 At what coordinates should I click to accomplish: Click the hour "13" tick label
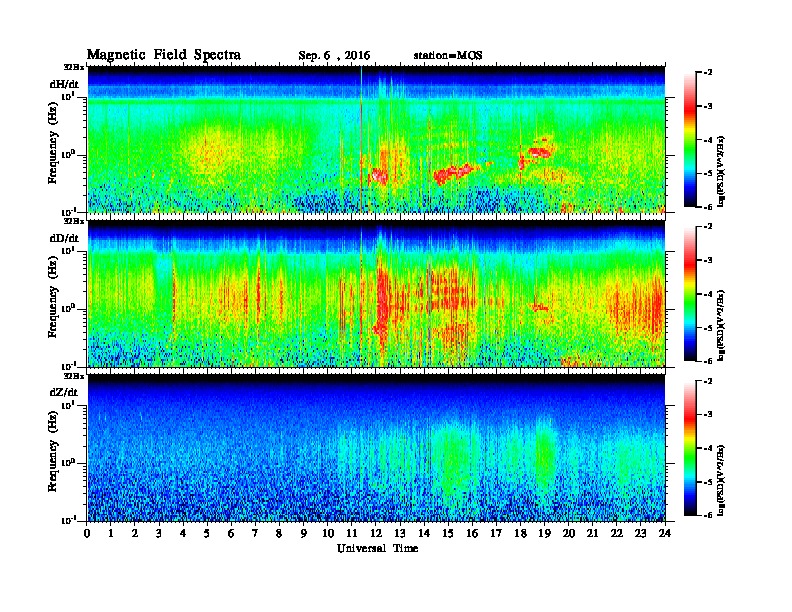400,533
